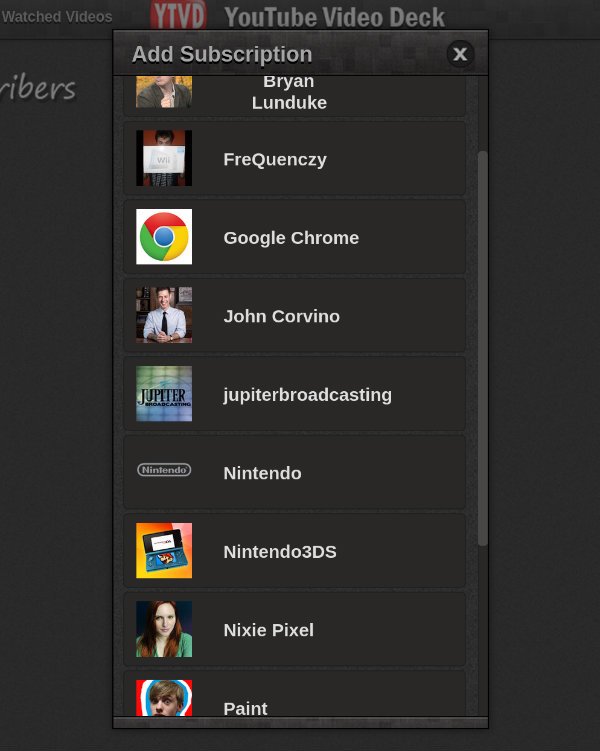
Task: Open the Watched Videos tab
Action: click(57, 17)
